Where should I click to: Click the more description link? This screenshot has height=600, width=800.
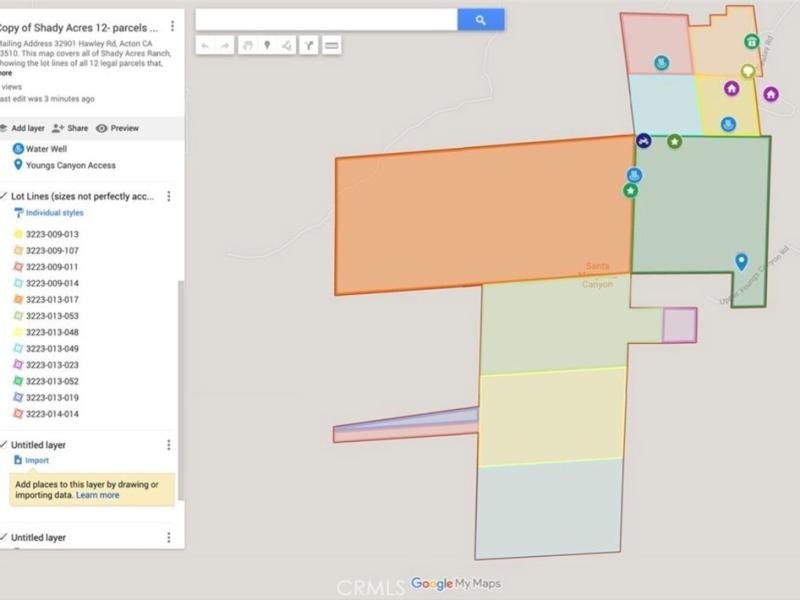pos(6,73)
